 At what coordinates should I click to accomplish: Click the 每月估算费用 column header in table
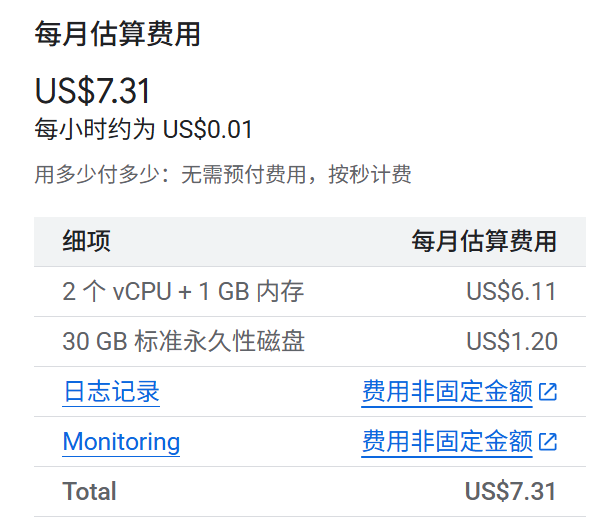485,241
